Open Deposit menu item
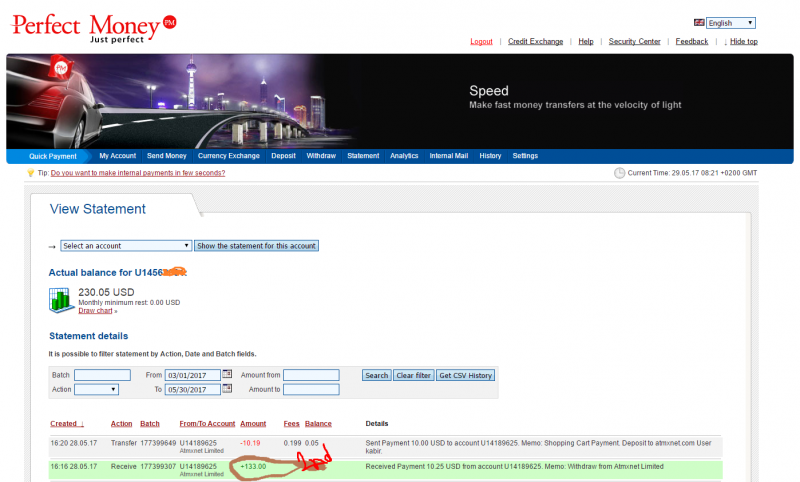This screenshot has height=482, width=800. [283, 156]
